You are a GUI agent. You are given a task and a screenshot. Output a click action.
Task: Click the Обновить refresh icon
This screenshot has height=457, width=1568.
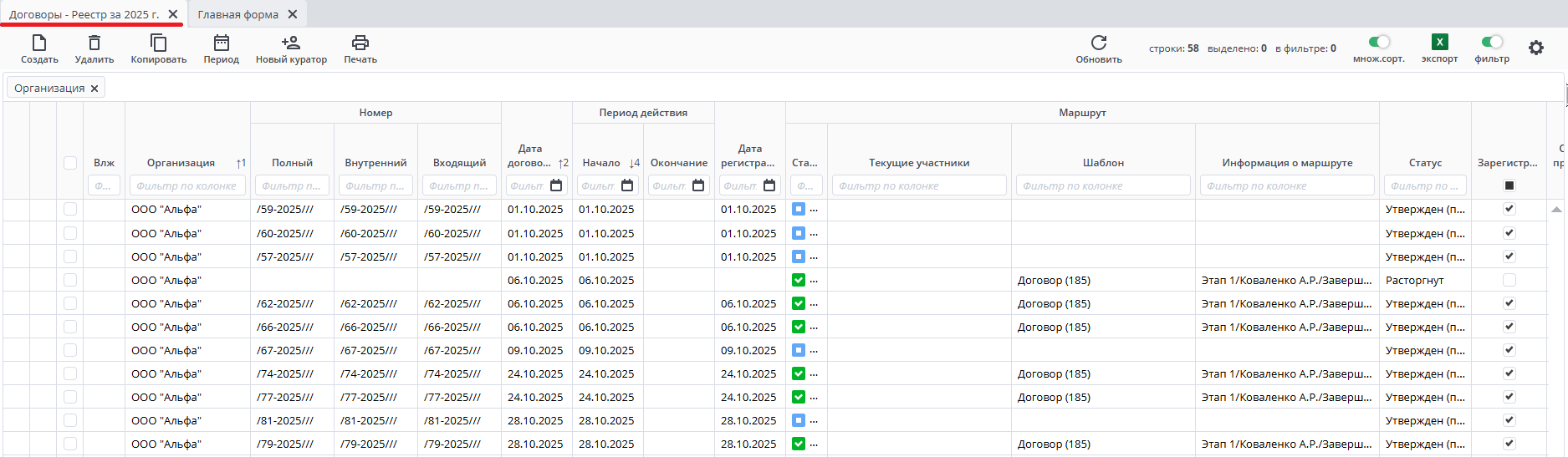click(x=1099, y=43)
